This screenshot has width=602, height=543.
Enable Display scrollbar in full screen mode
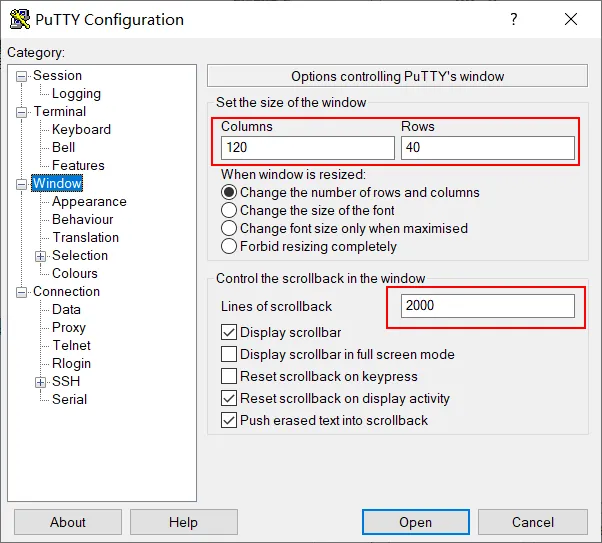[x=229, y=354]
